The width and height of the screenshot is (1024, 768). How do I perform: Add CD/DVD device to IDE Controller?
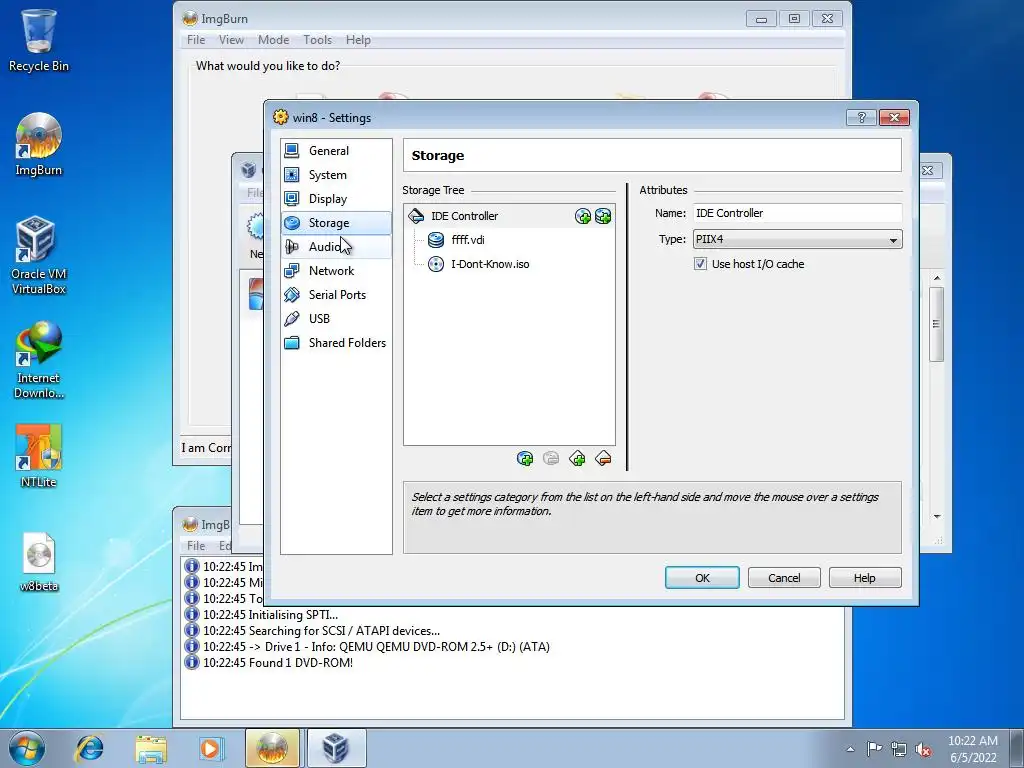click(583, 216)
